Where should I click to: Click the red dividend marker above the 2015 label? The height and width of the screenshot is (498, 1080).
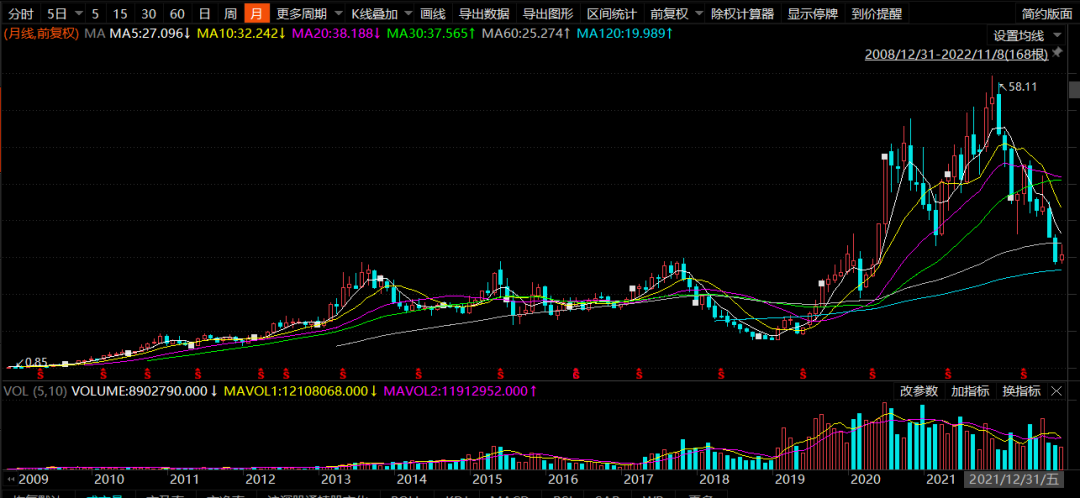pyautogui.click(x=500, y=373)
